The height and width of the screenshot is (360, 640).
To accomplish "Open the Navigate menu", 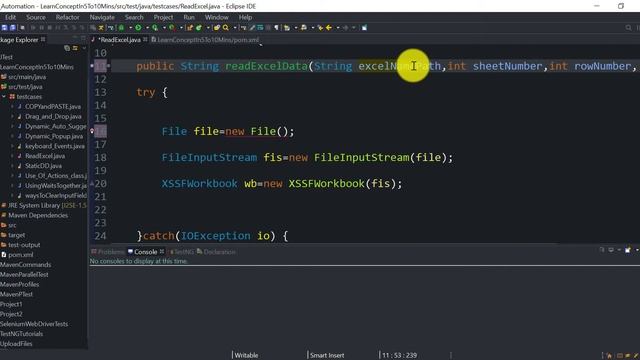I will point(102,17).
